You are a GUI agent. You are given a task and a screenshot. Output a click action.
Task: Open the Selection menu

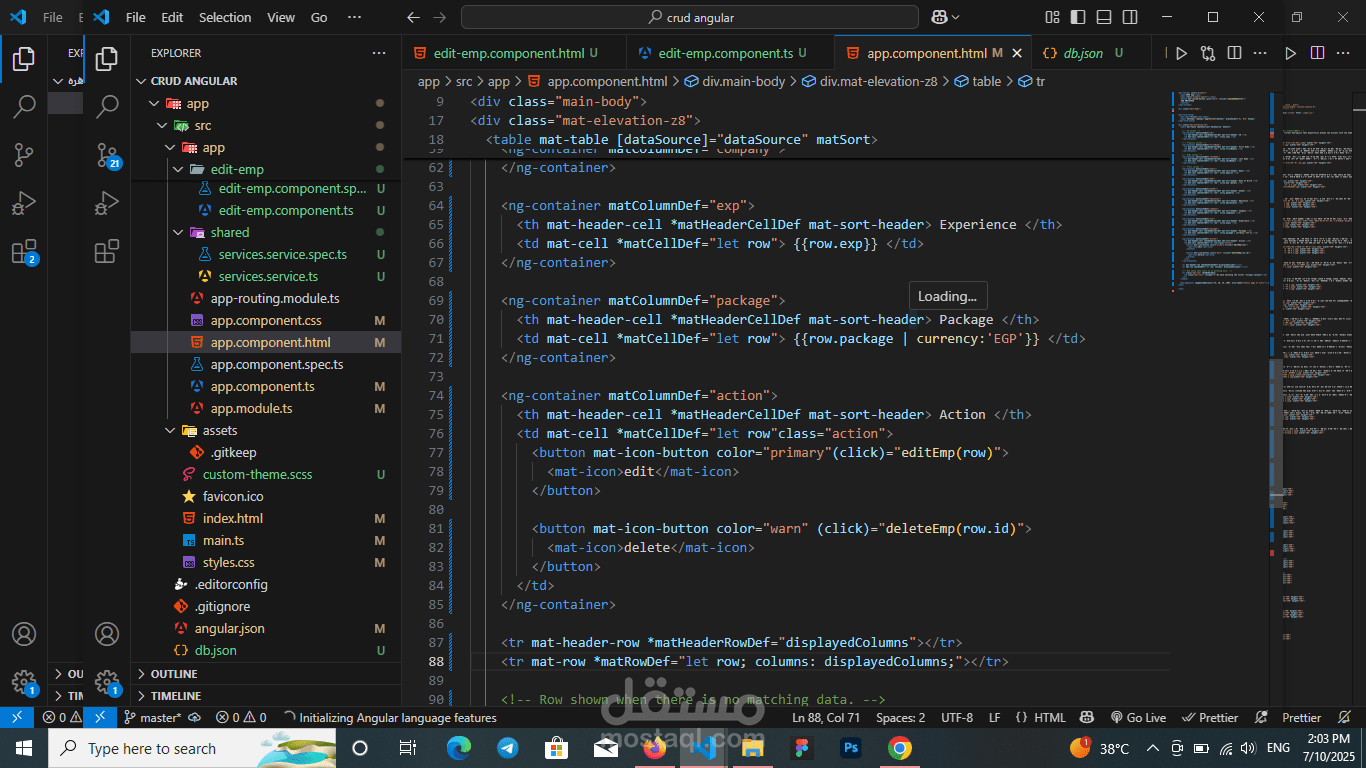coord(225,17)
